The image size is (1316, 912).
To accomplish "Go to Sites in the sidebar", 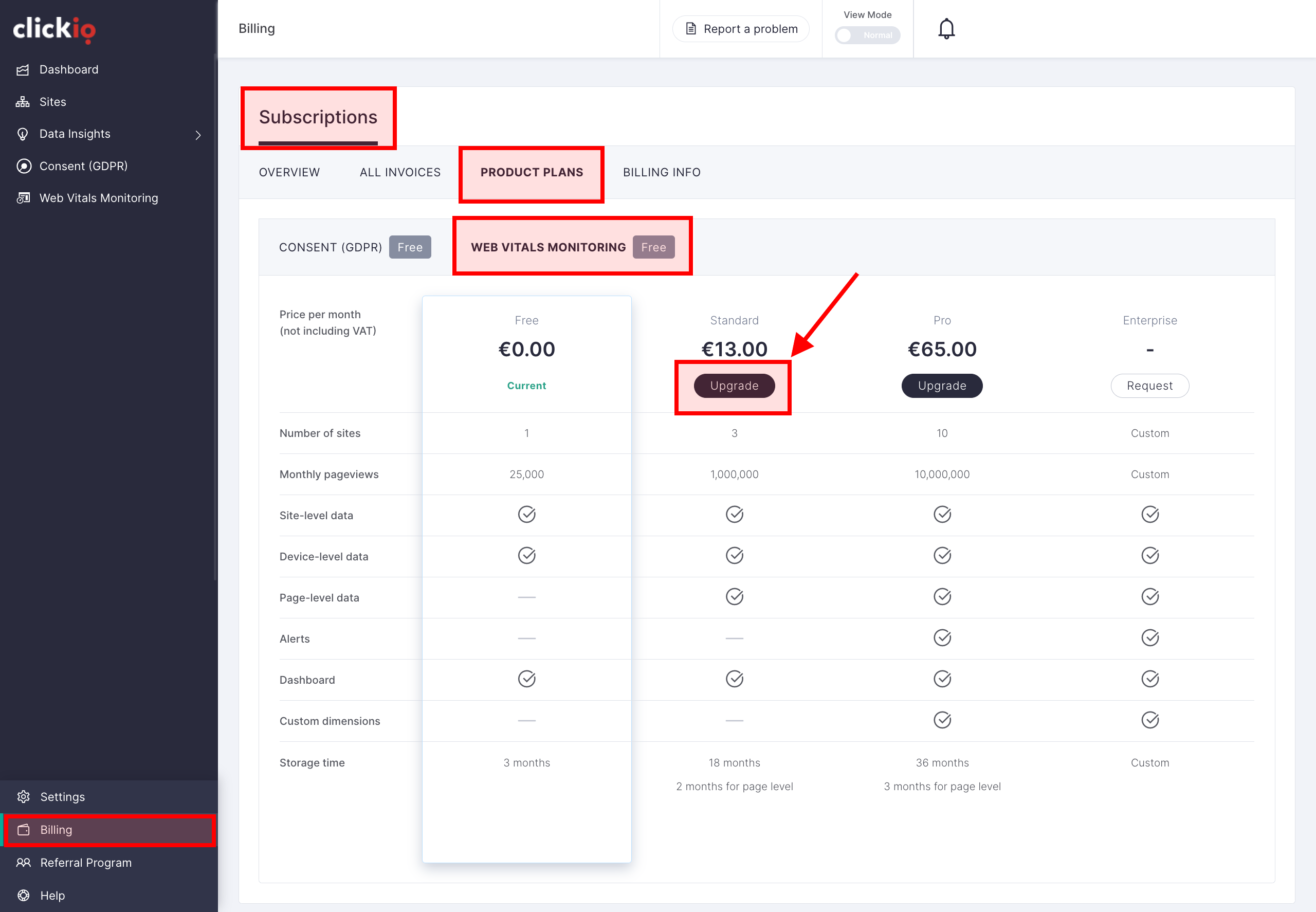I will tap(52, 102).
